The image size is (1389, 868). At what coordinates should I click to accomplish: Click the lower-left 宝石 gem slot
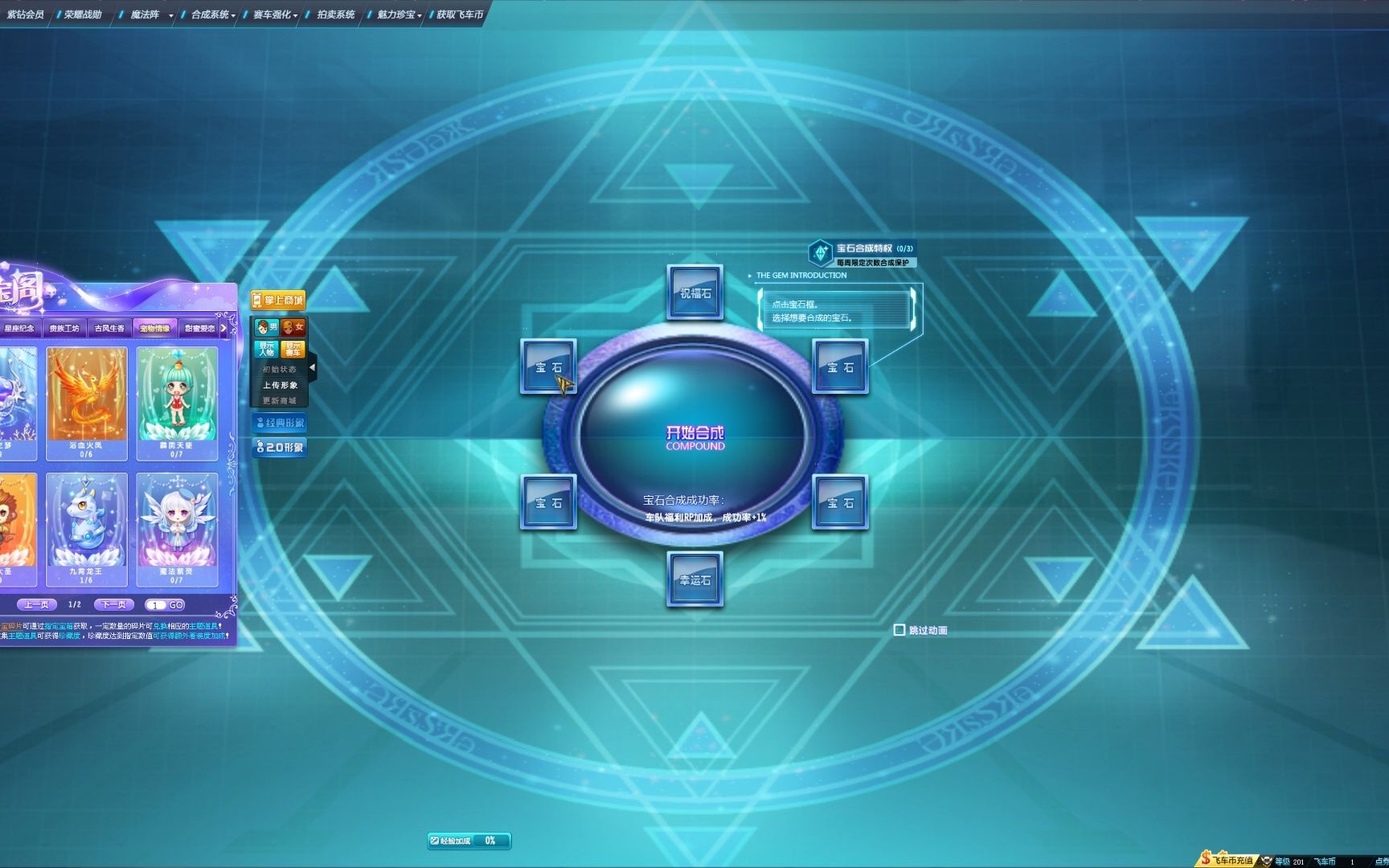click(549, 502)
